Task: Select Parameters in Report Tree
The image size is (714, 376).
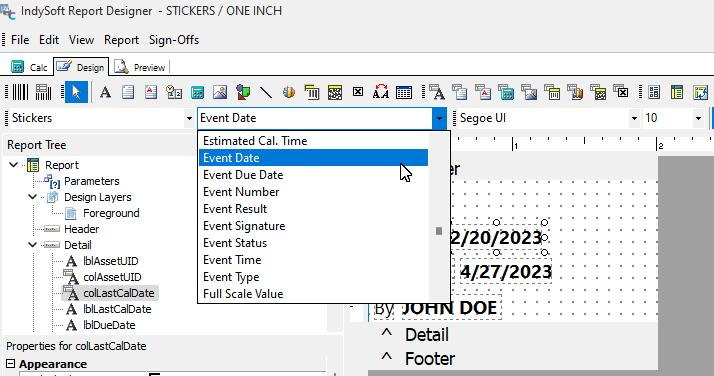Action: click(x=92, y=181)
